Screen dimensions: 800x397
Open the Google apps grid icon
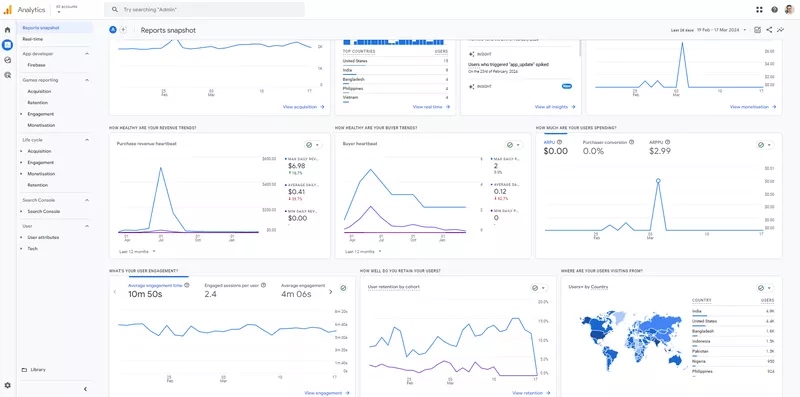click(759, 10)
